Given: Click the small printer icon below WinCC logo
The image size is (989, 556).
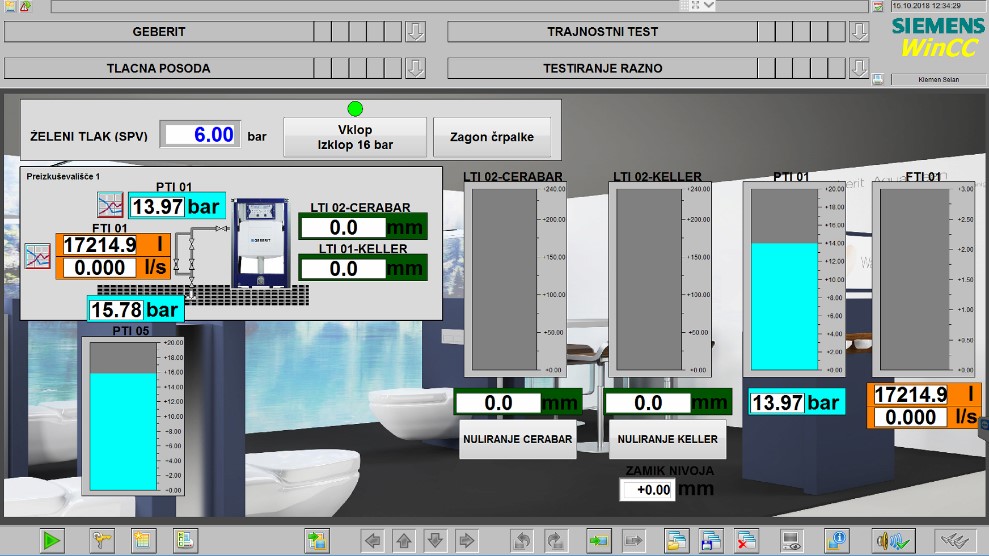Looking at the screenshot, I should tap(877, 79).
